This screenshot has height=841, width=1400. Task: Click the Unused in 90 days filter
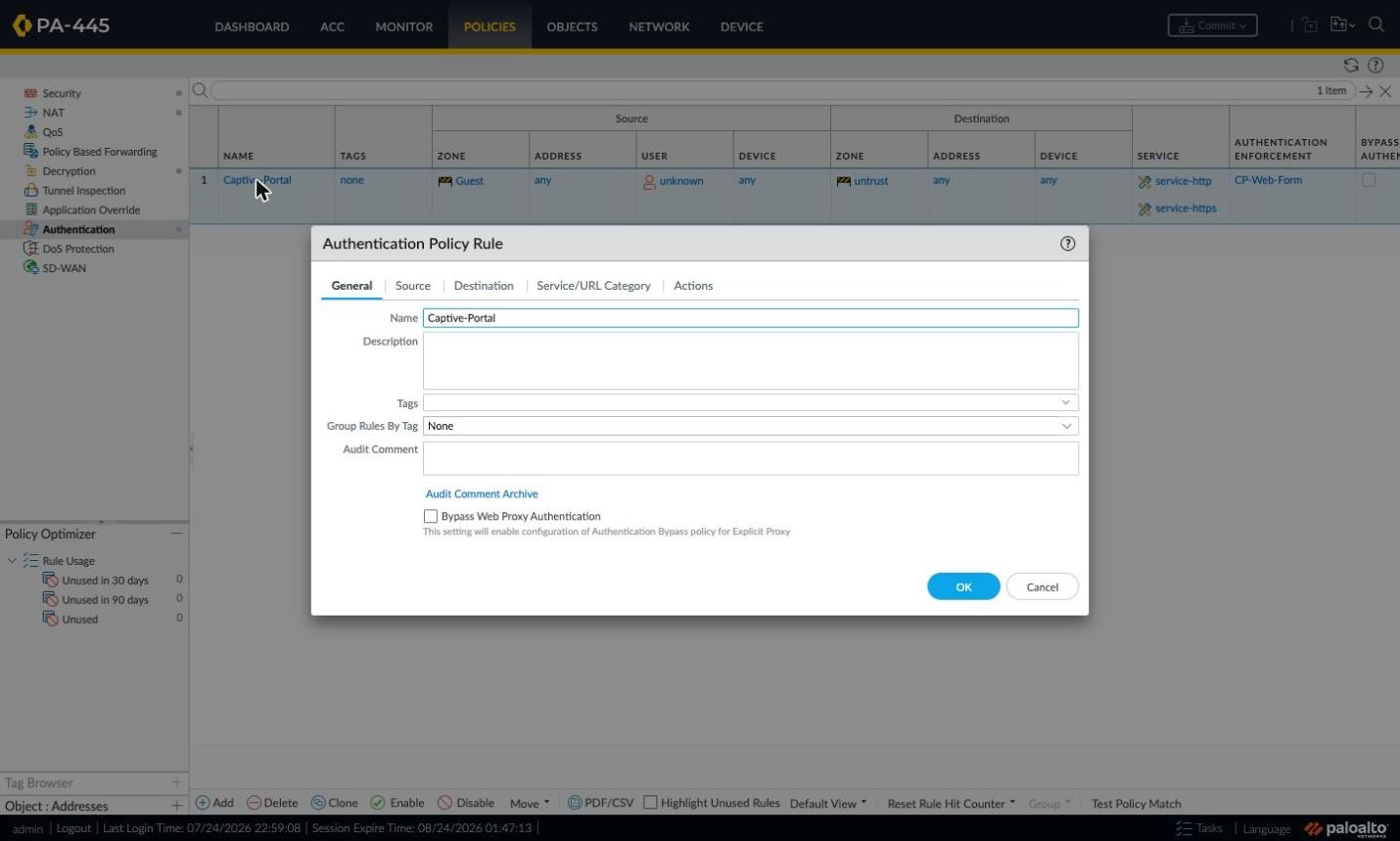[105, 600]
